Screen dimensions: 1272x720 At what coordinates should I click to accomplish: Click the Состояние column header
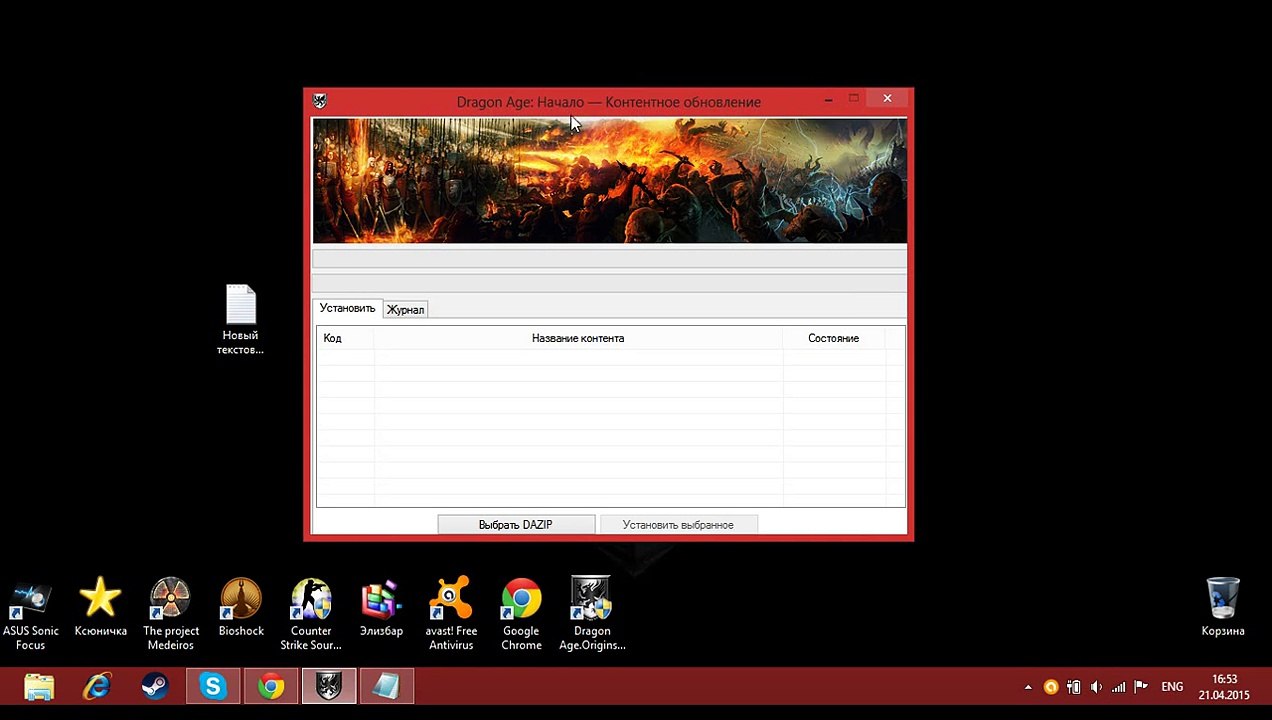(834, 339)
